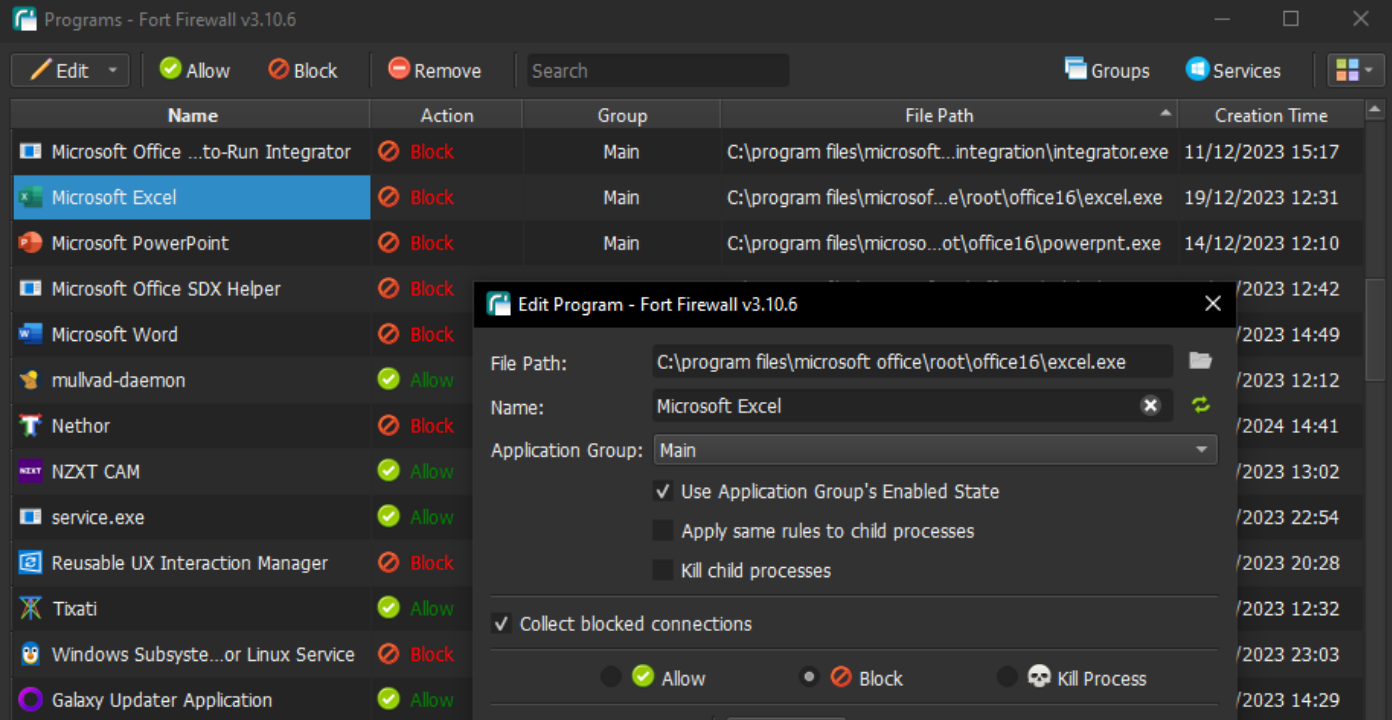Click the green refresh icon beside Name
Image resolution: width=1392 pixels, height=720 pixels.
pyautogui.click(x=1200, y=405)
